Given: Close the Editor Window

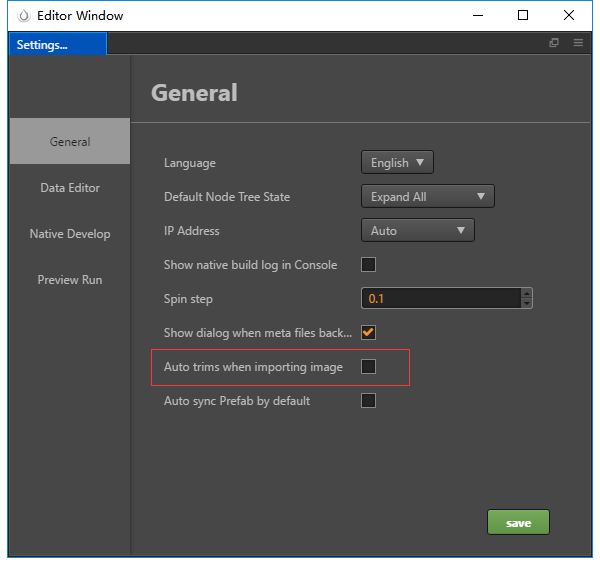Looking at the screenshot, I should (569, 16).
